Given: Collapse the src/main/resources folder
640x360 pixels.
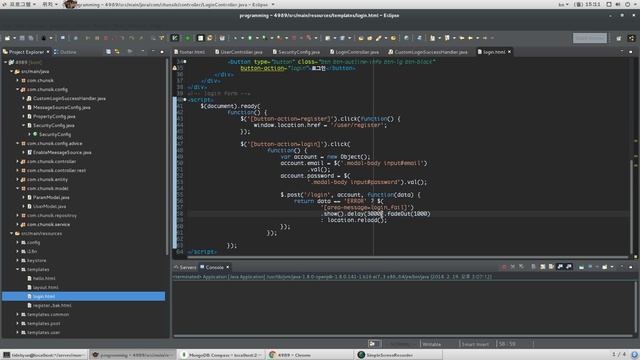Looking at the screenshot, I should click(x=11, y=233).
